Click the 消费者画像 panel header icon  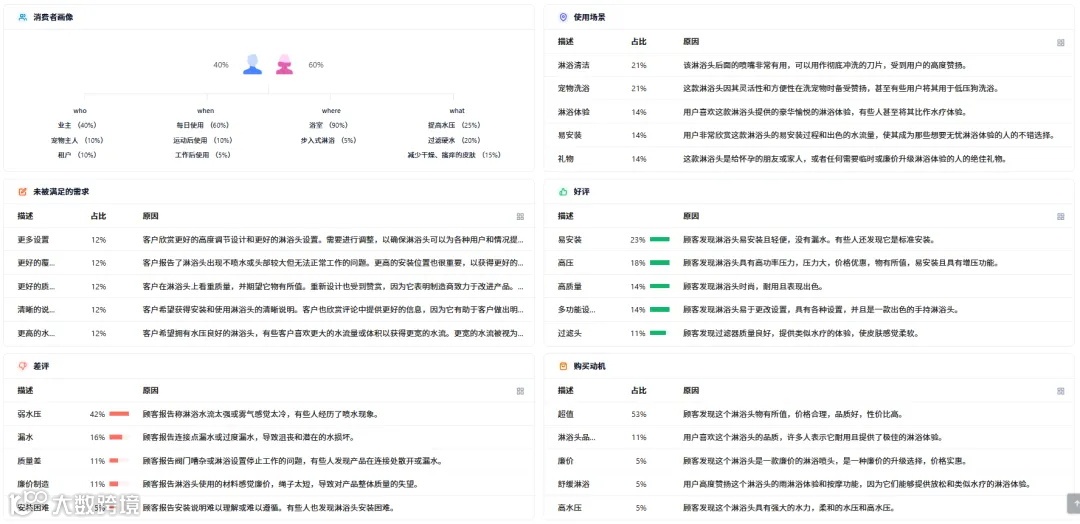pyautogui.click(x=23, y=17)
